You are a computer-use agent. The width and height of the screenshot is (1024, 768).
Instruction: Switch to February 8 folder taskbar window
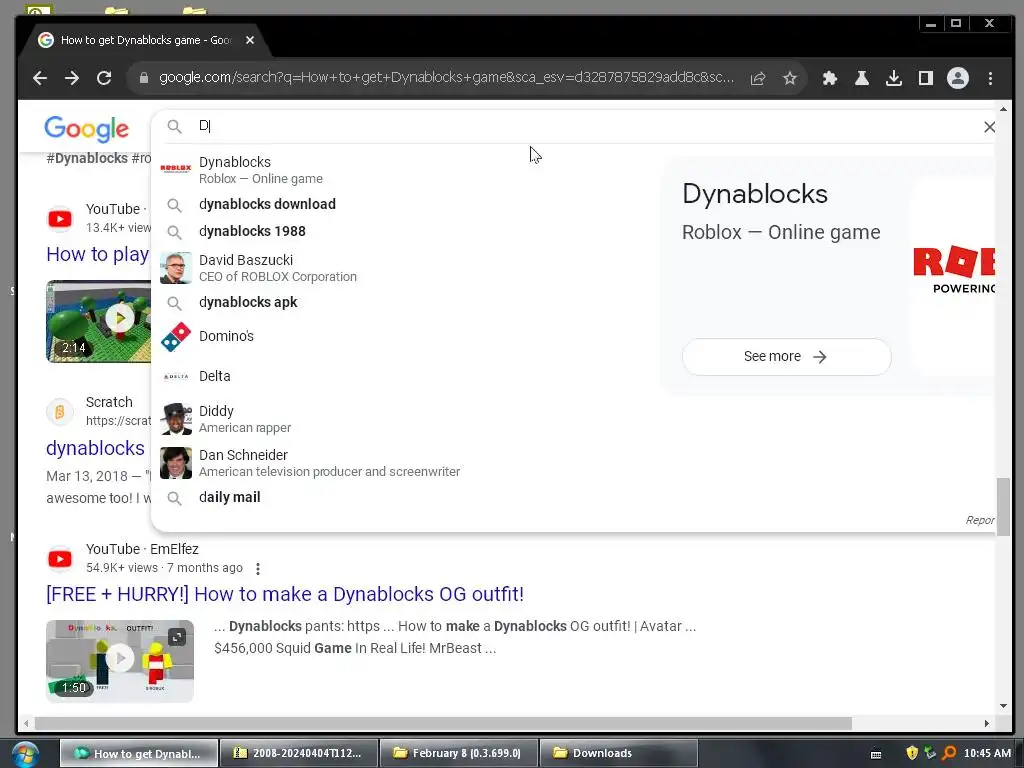coord(459,753)
